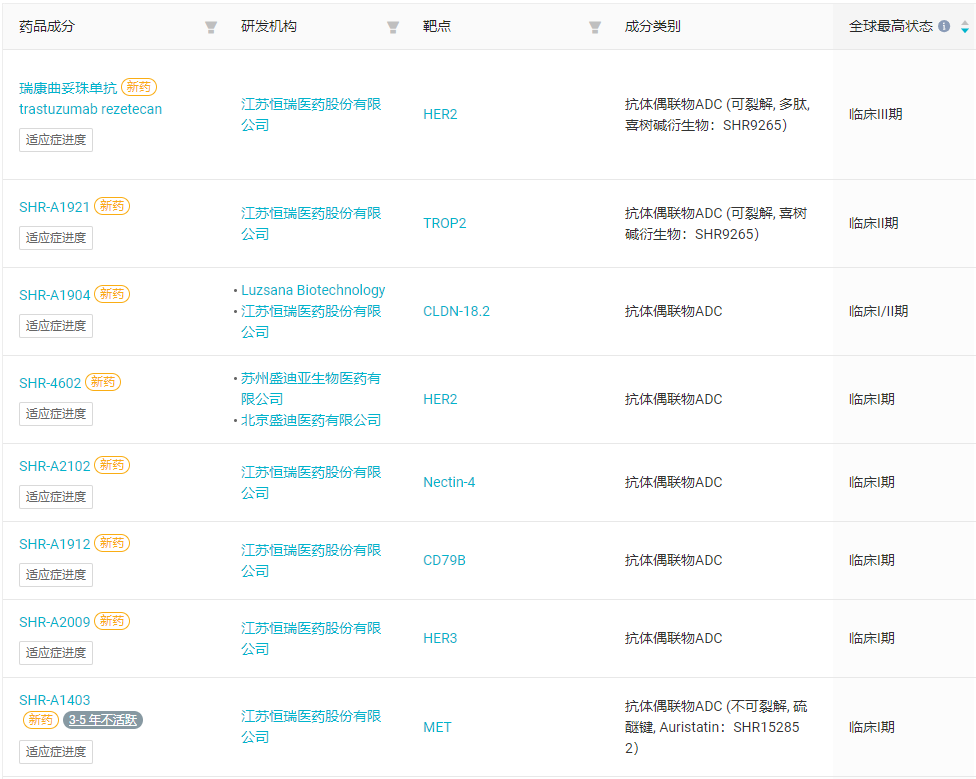The width and height of the screenshot is (976, 779).
Task: Open SHR-A1921 drug link
Action: tap(54, 207)
